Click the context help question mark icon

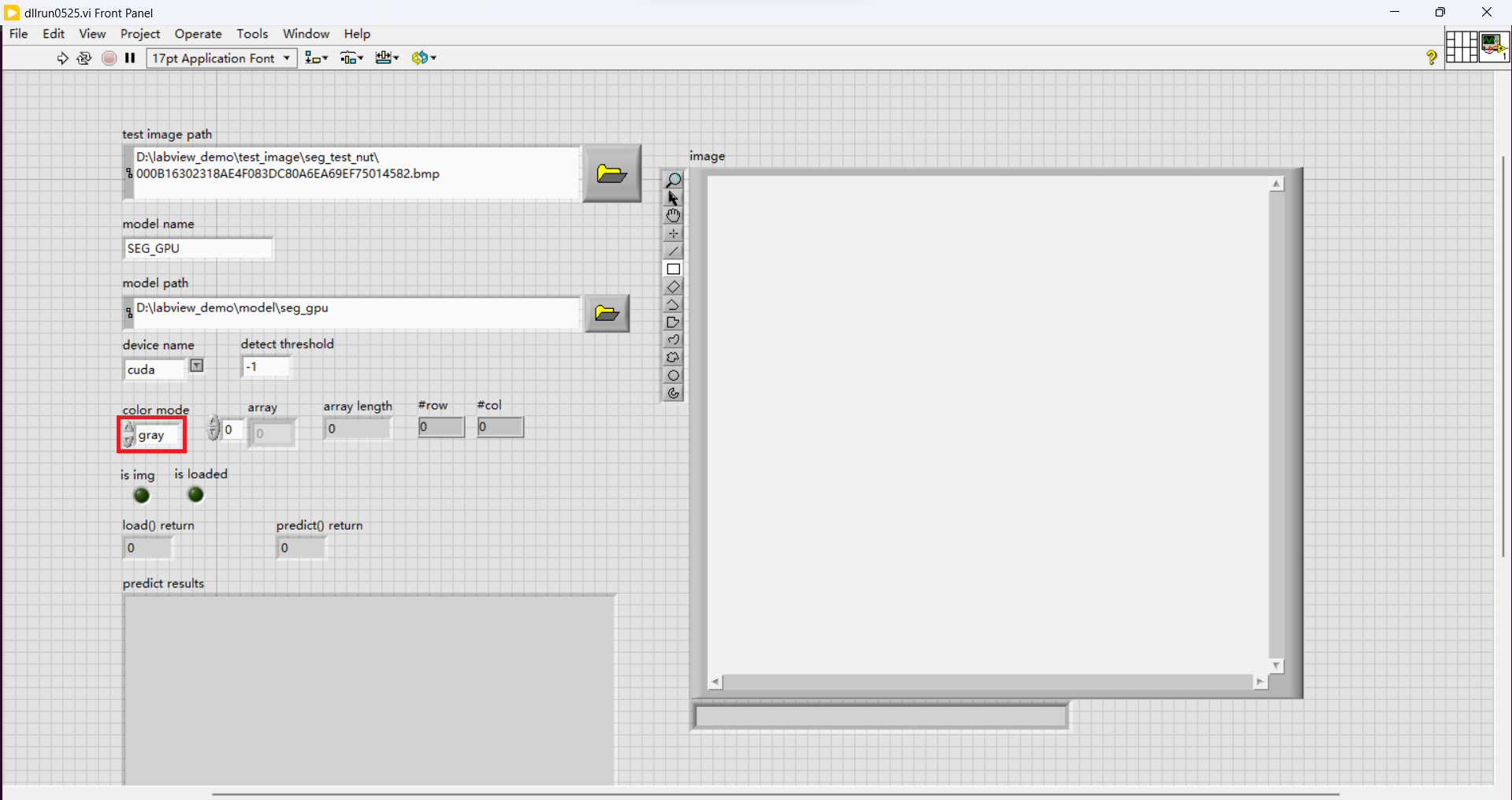[1432, 57]
